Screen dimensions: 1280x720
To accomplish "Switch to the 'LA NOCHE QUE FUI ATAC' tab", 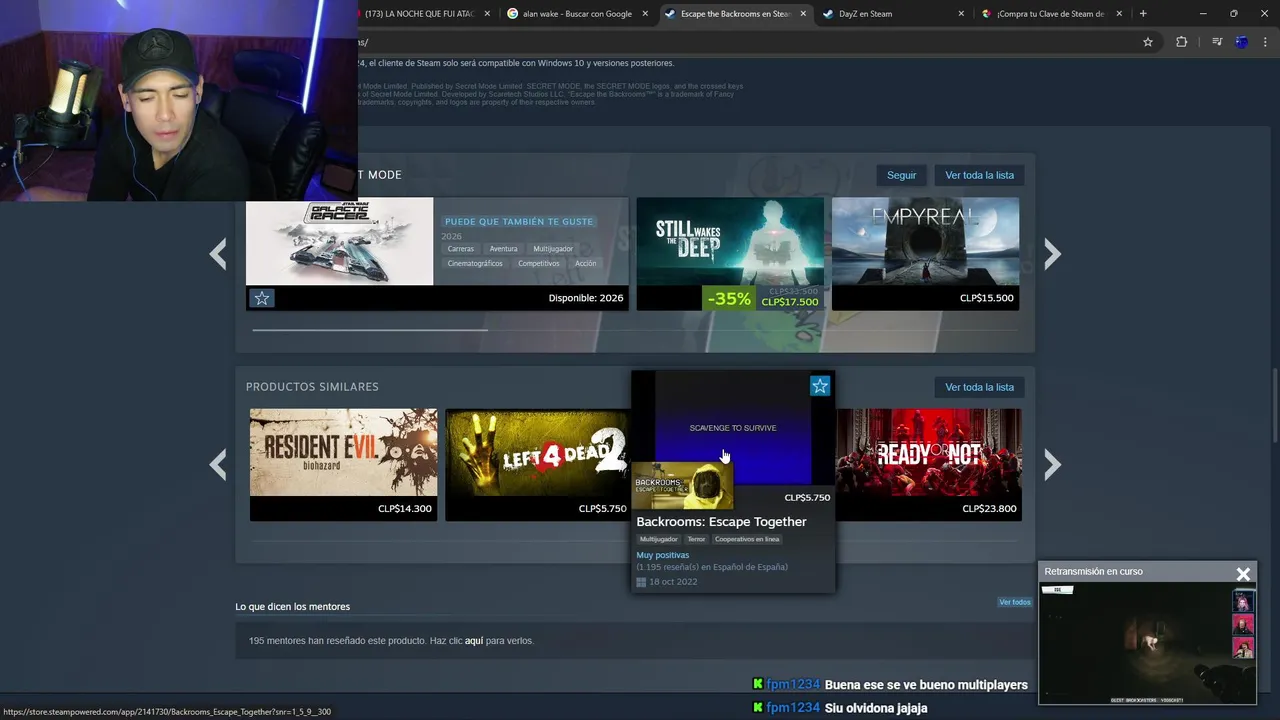I will point(420,14).
